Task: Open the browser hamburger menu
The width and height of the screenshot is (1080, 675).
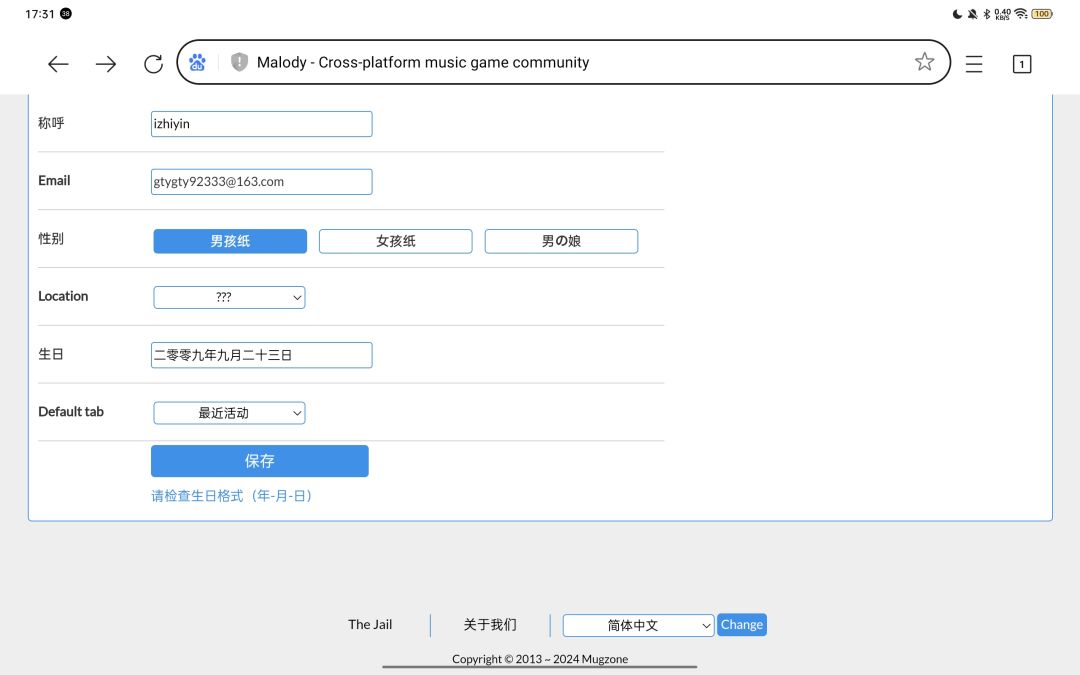Action: point(974,64)
